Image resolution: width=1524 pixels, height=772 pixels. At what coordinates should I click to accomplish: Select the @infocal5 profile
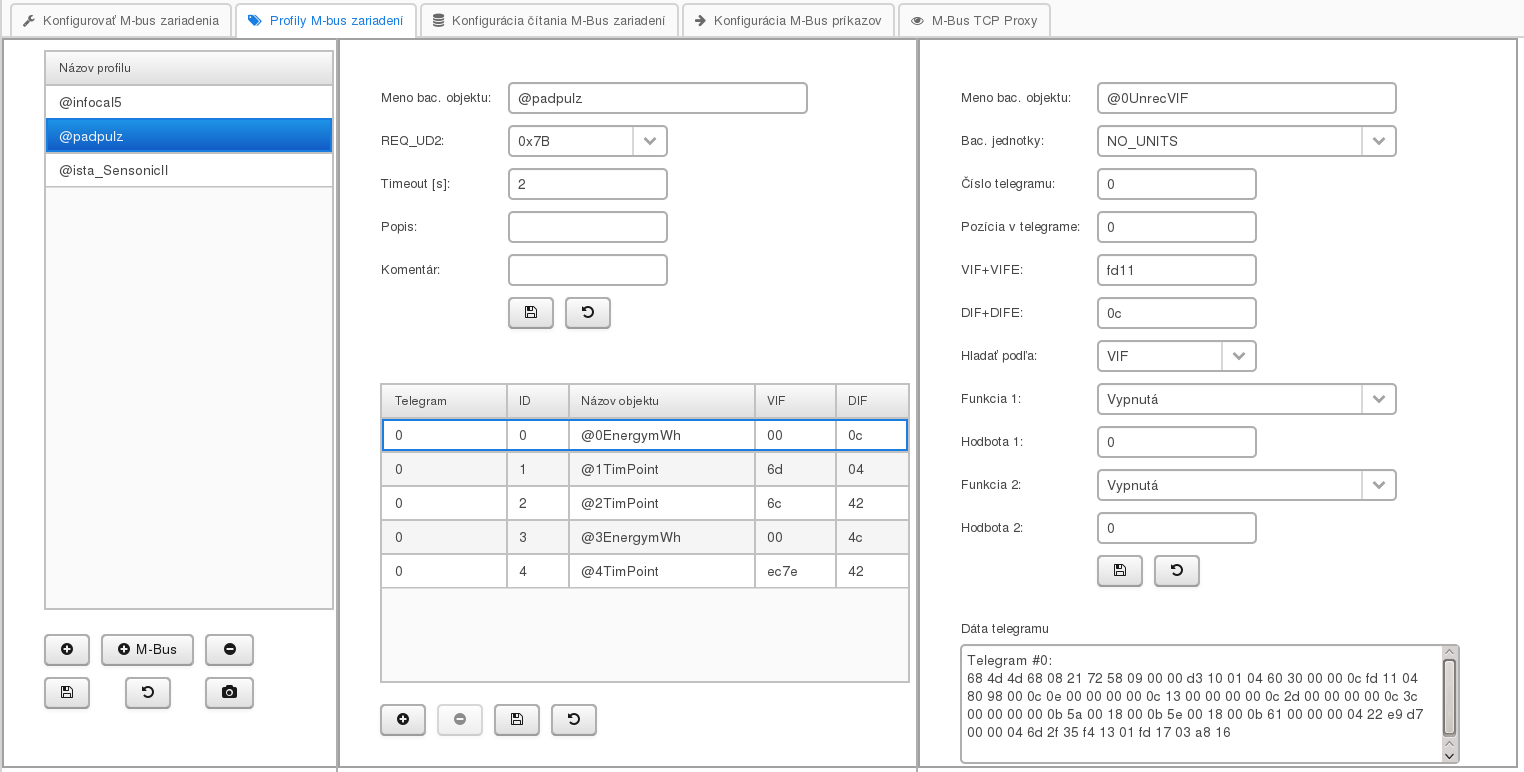[189, 102]
